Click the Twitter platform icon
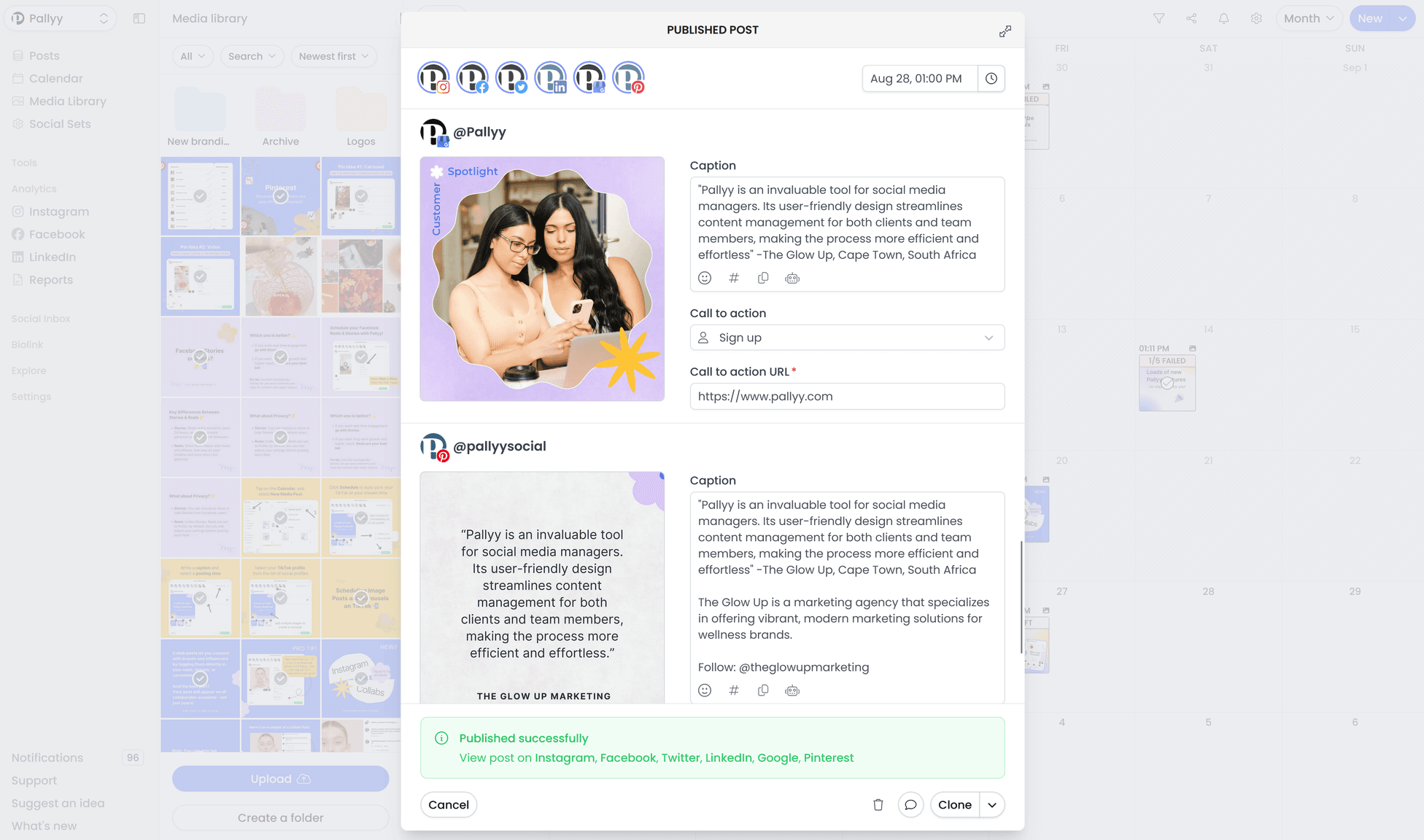1424x840 pixels. pyautogui.click(x=511, y=78)
